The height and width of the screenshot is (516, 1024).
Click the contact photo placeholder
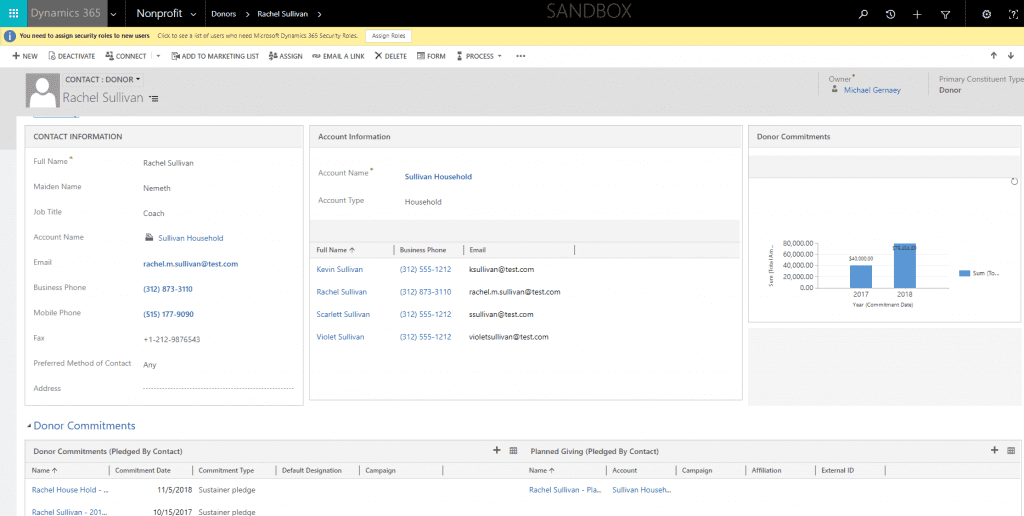point(43,91)
